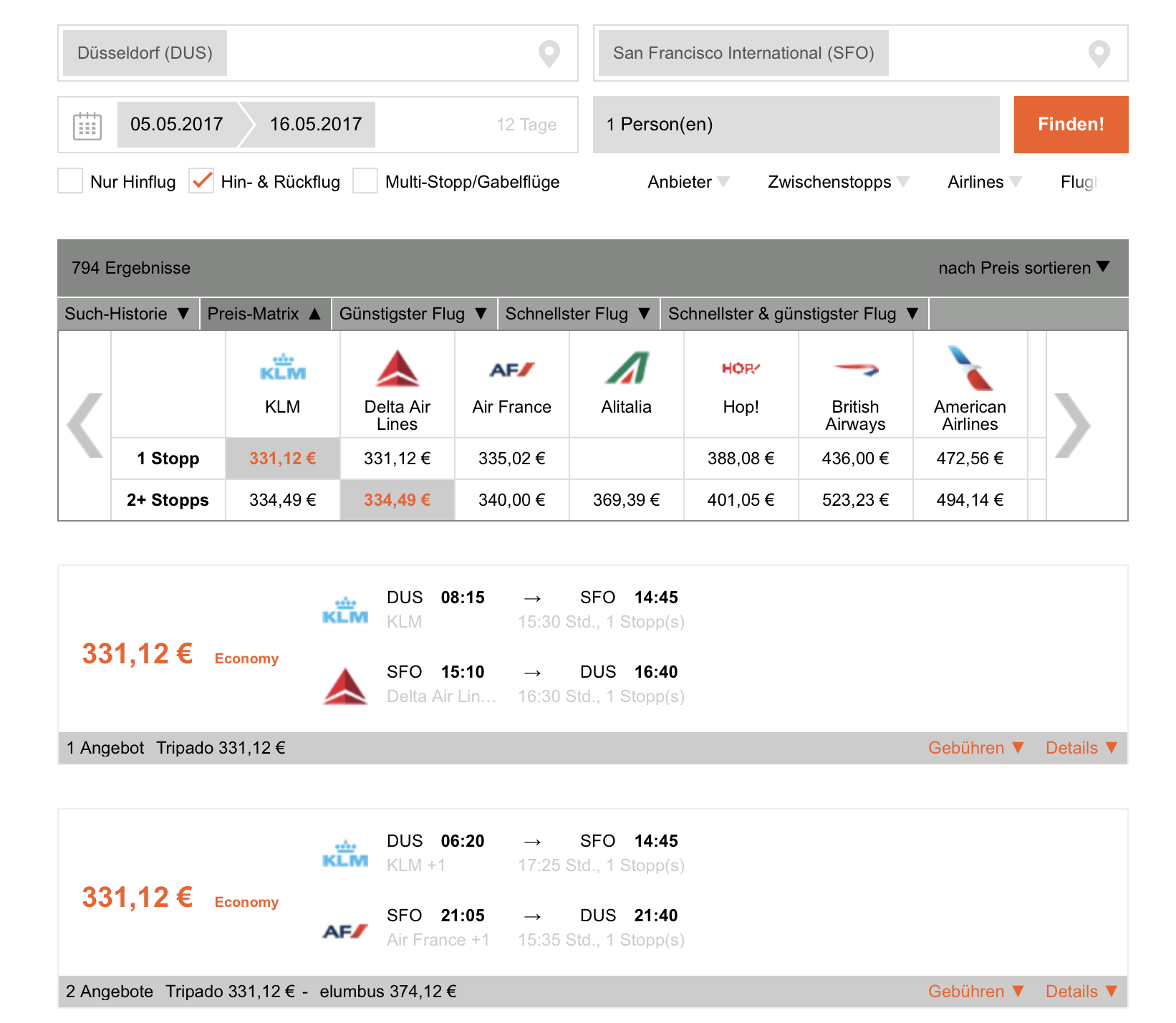Select Air France 1 Stopp price 335,02 €

click(512, 458)
